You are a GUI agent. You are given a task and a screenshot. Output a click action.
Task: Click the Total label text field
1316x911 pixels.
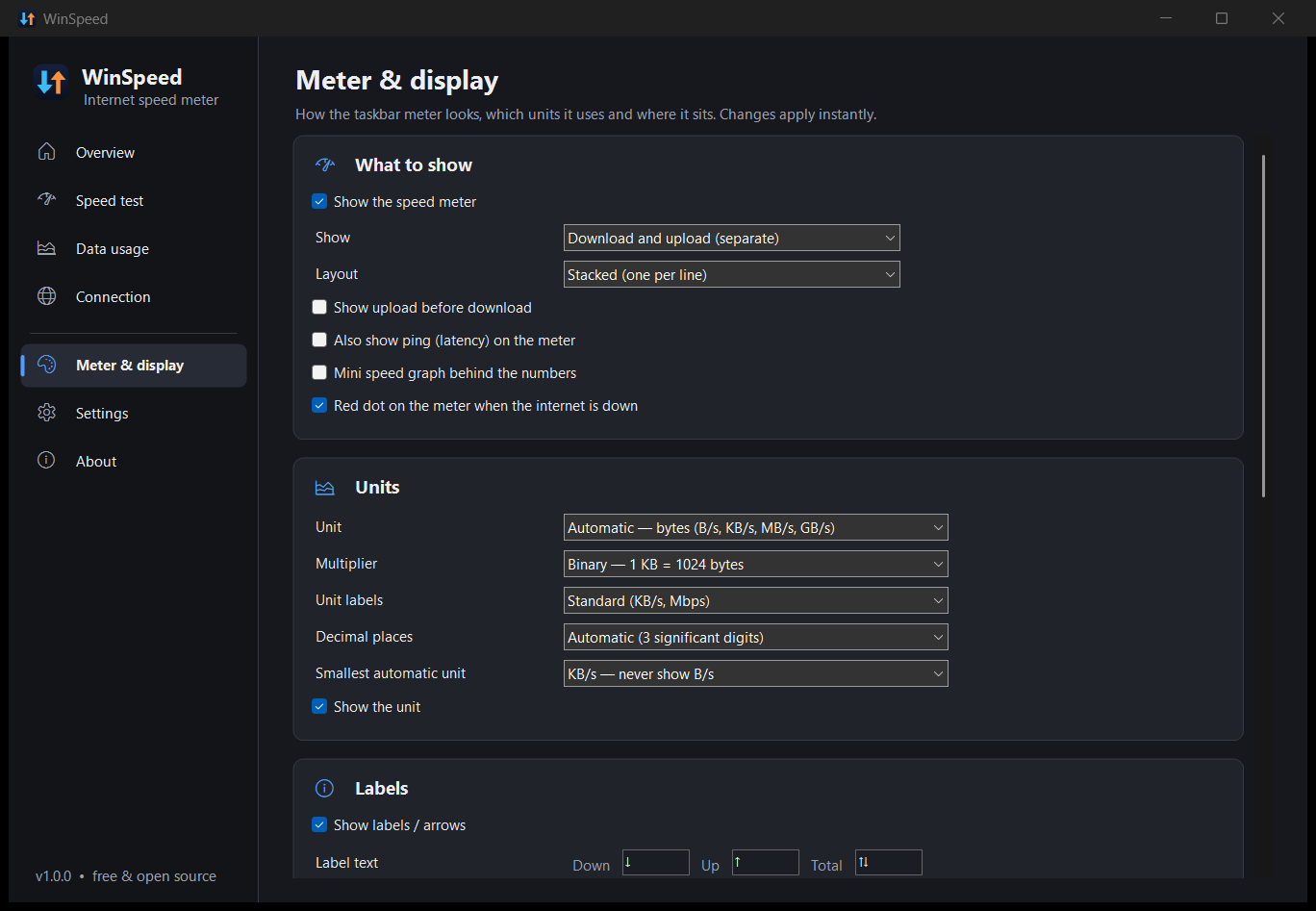pyautogui.click(x=889, y=862)
